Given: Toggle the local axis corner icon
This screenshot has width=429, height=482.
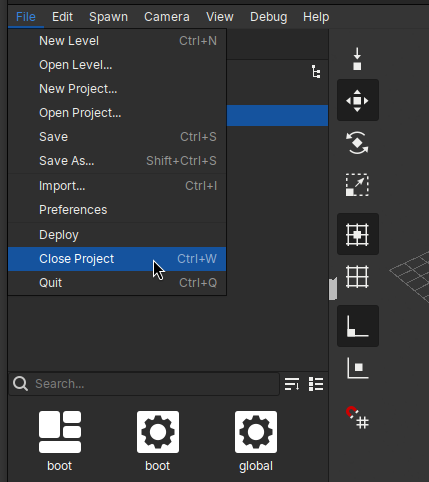Looking at the screenshot, I should [358, 326].
